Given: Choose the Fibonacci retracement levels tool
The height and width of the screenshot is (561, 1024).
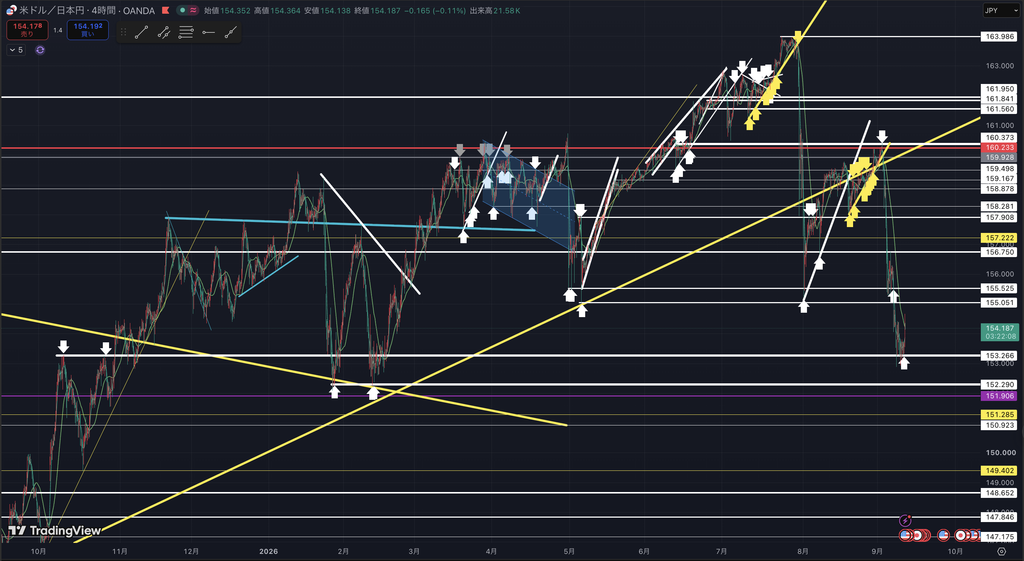Looking at the screenshot, I should click(186, 31).
